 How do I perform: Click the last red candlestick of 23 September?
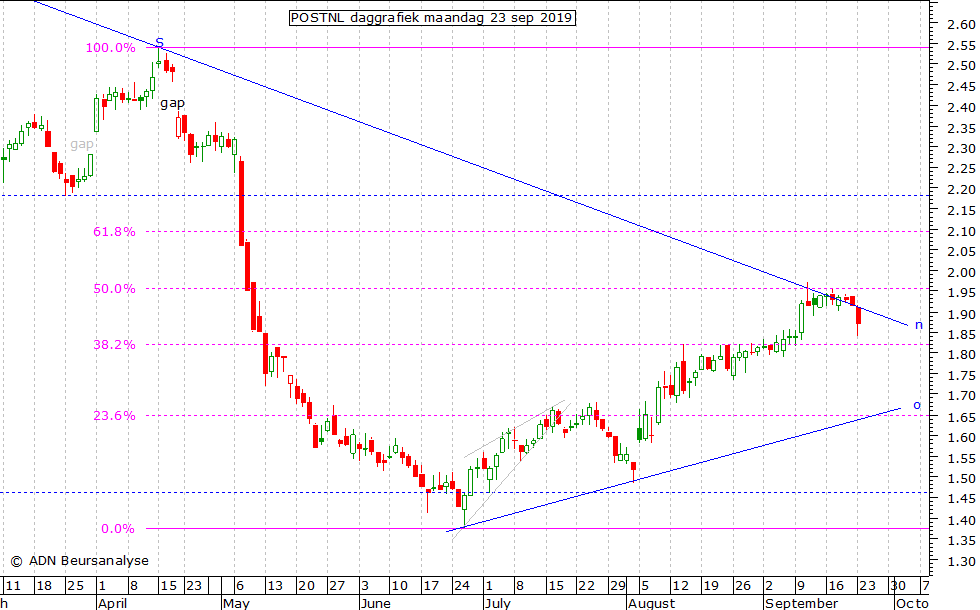pyautogui.click(x=858, y=316)
